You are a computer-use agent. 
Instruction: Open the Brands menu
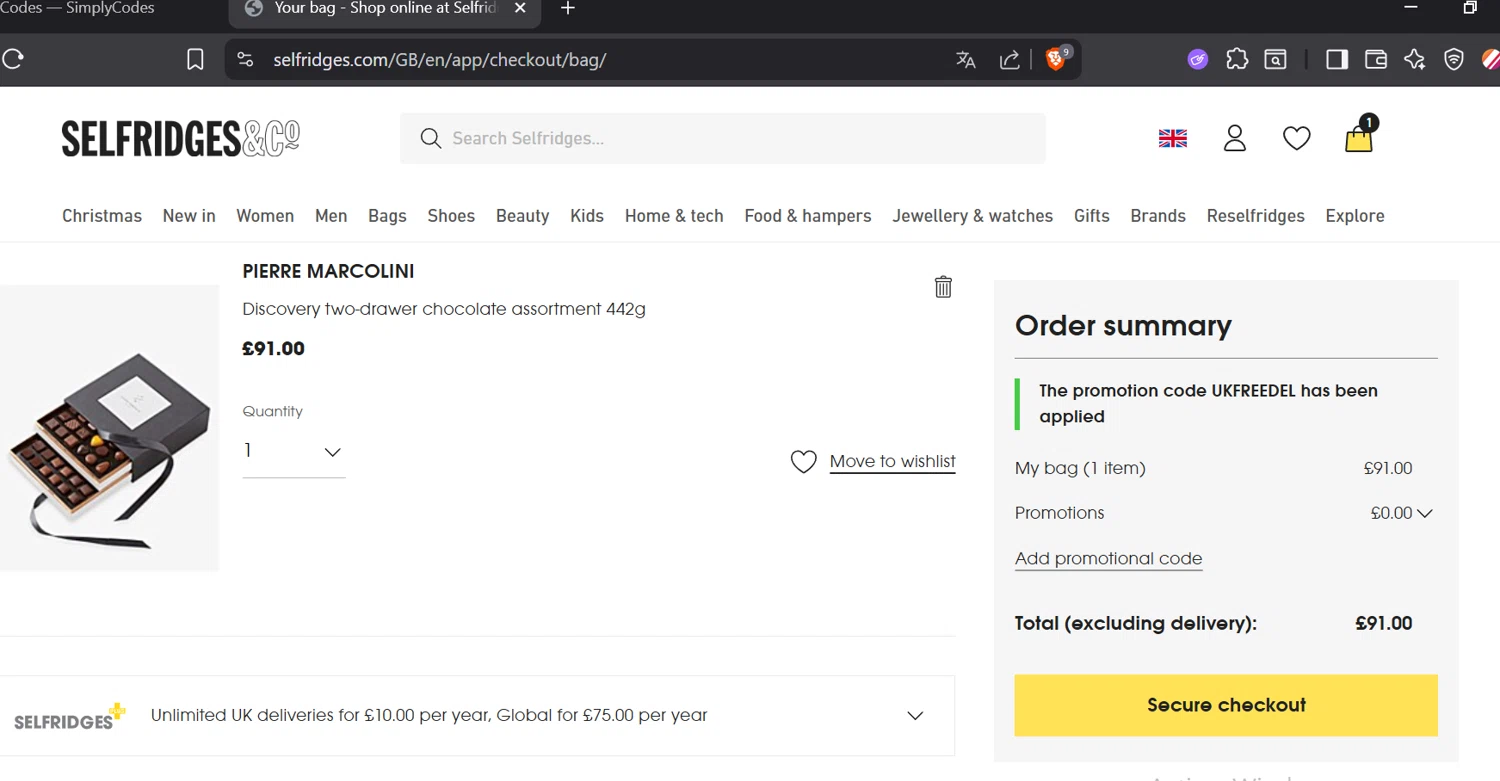[1158, 216]
